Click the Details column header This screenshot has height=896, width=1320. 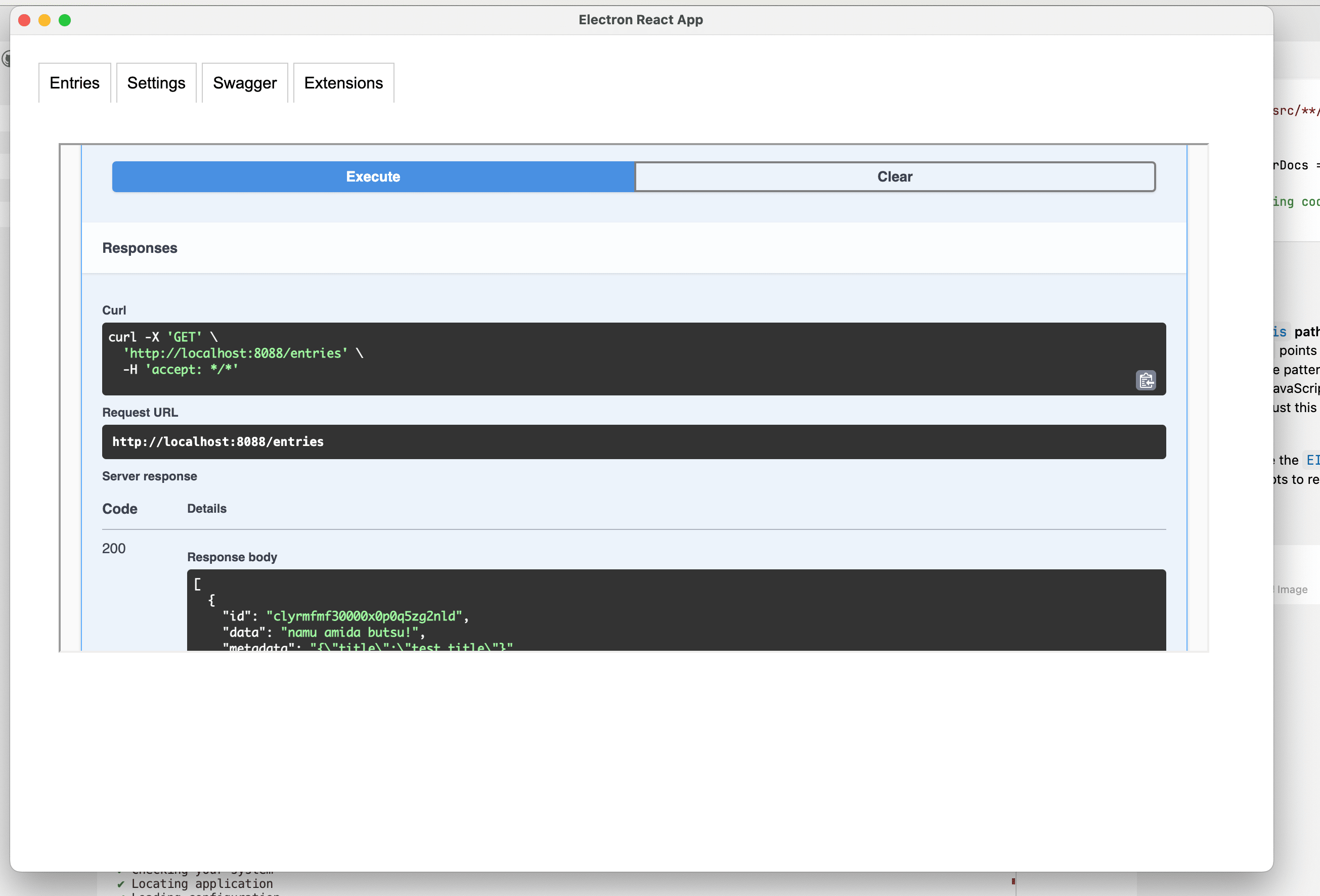click(207, 509)
